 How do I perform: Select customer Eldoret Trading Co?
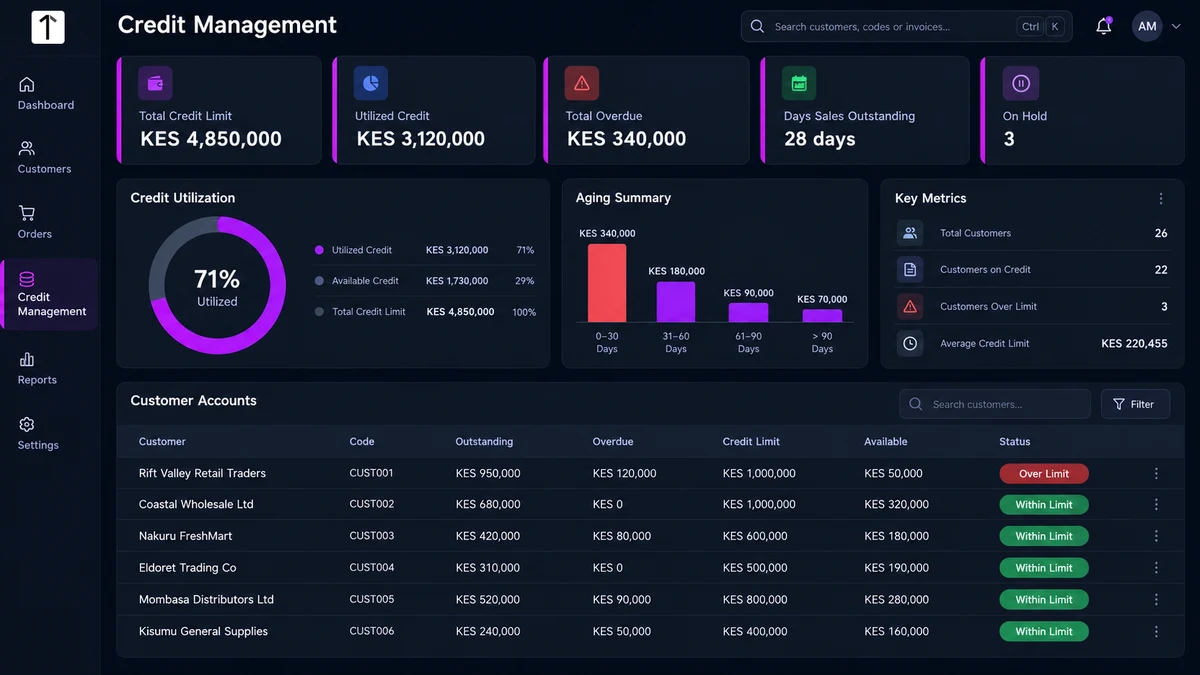188,568
